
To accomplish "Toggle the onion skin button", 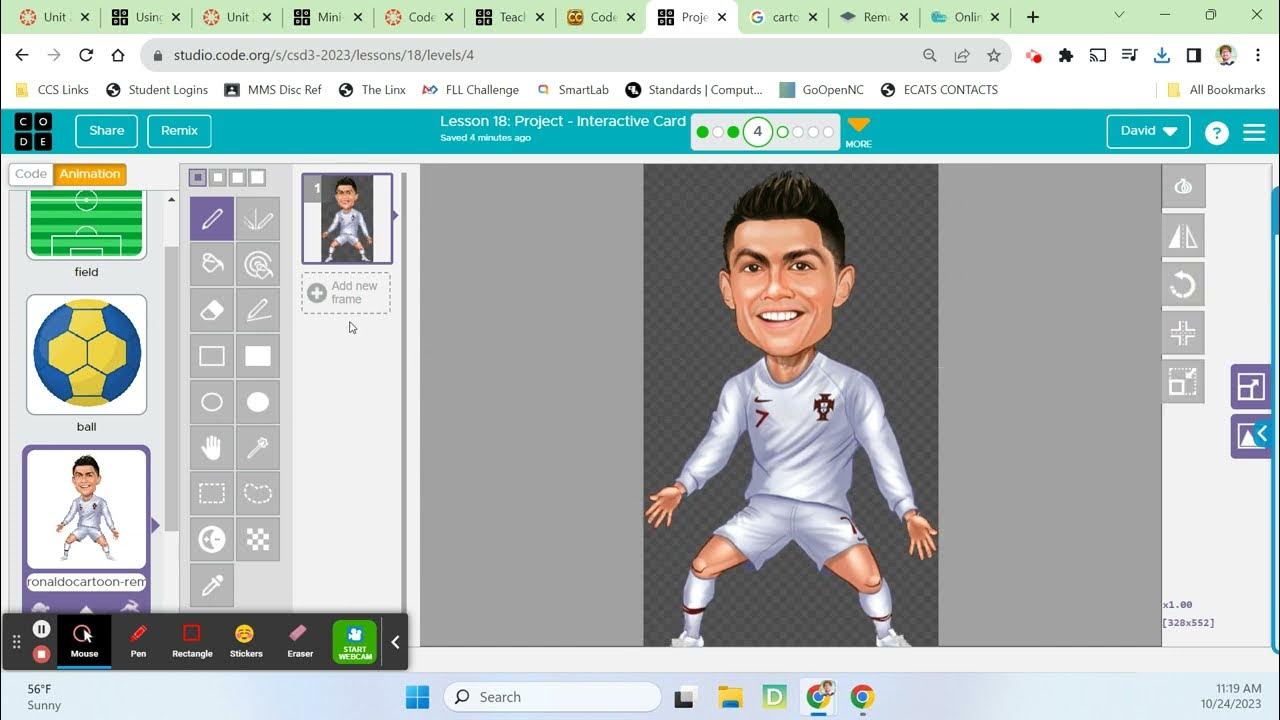I will 1183,187.
